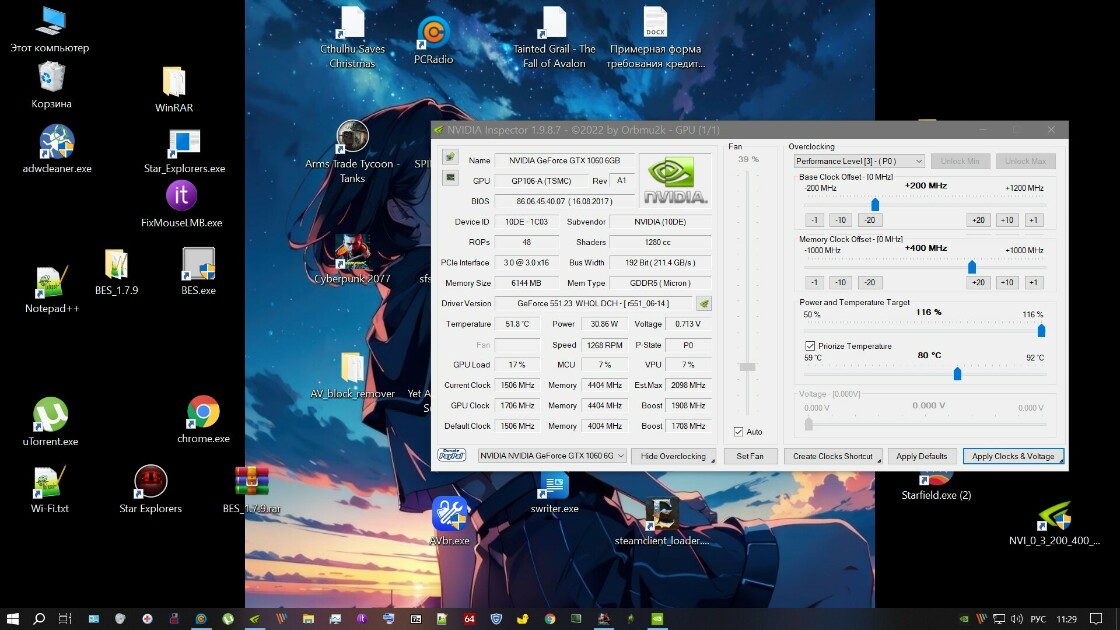
Task: Open the Notepad++ shortcut
Action: point(51,289)
